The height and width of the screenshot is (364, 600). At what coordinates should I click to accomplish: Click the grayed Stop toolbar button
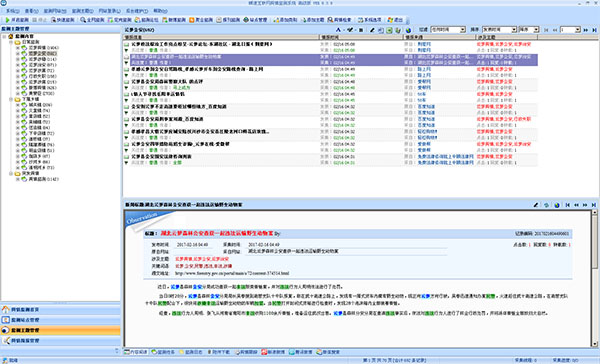point(40,20)
